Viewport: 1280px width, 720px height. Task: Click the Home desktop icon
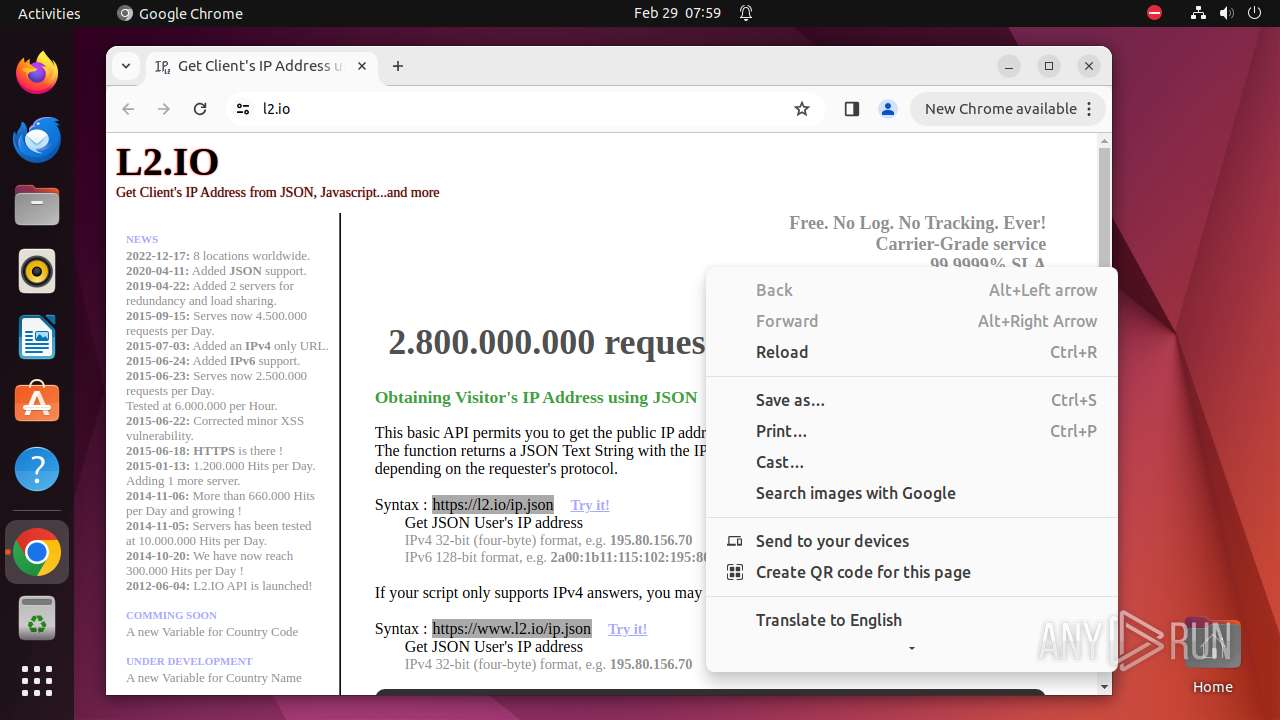pyautogui.click(x=1212, y=655)
